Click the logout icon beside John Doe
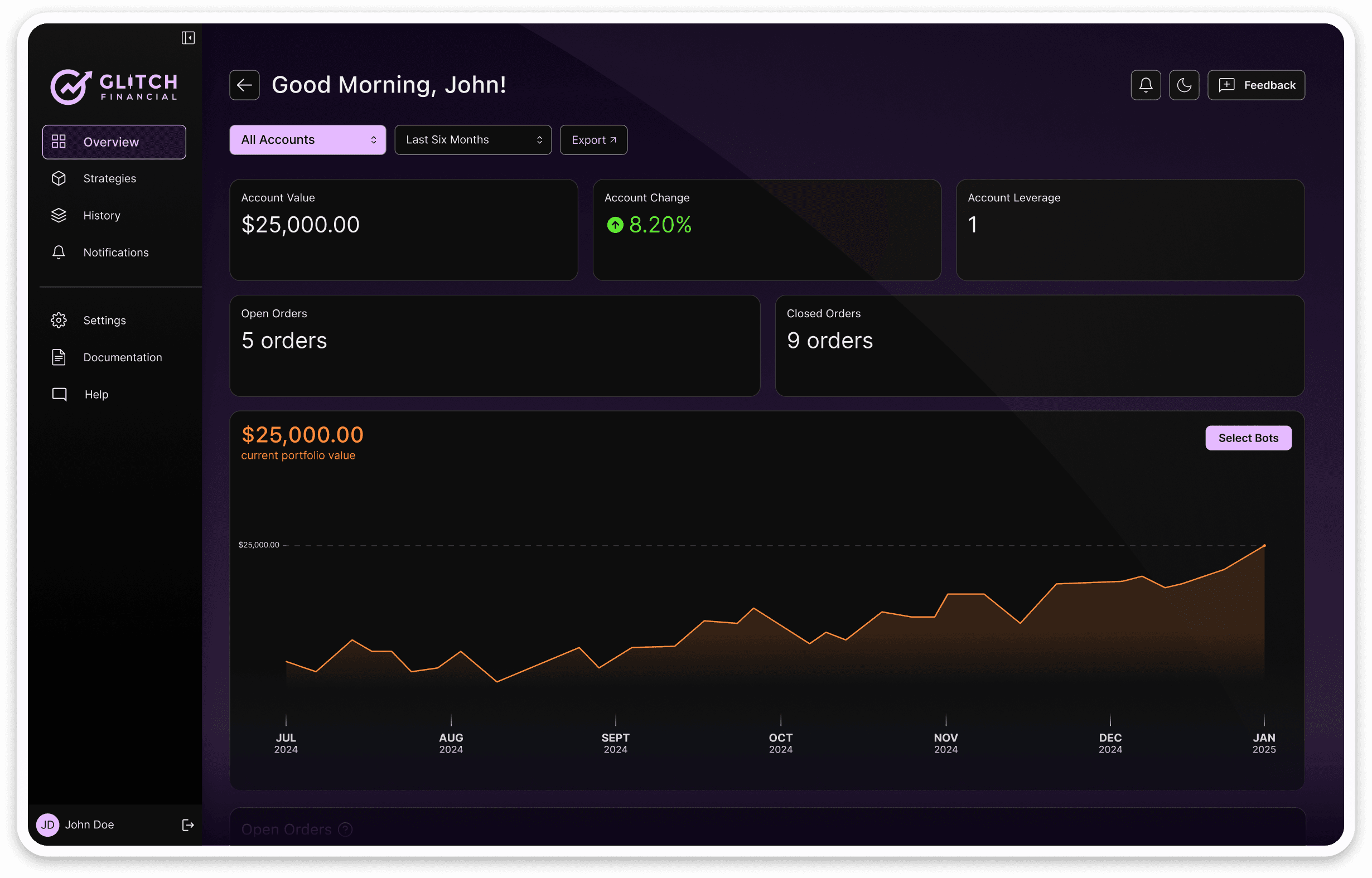 pyautogui.click(x=187, y=824)
